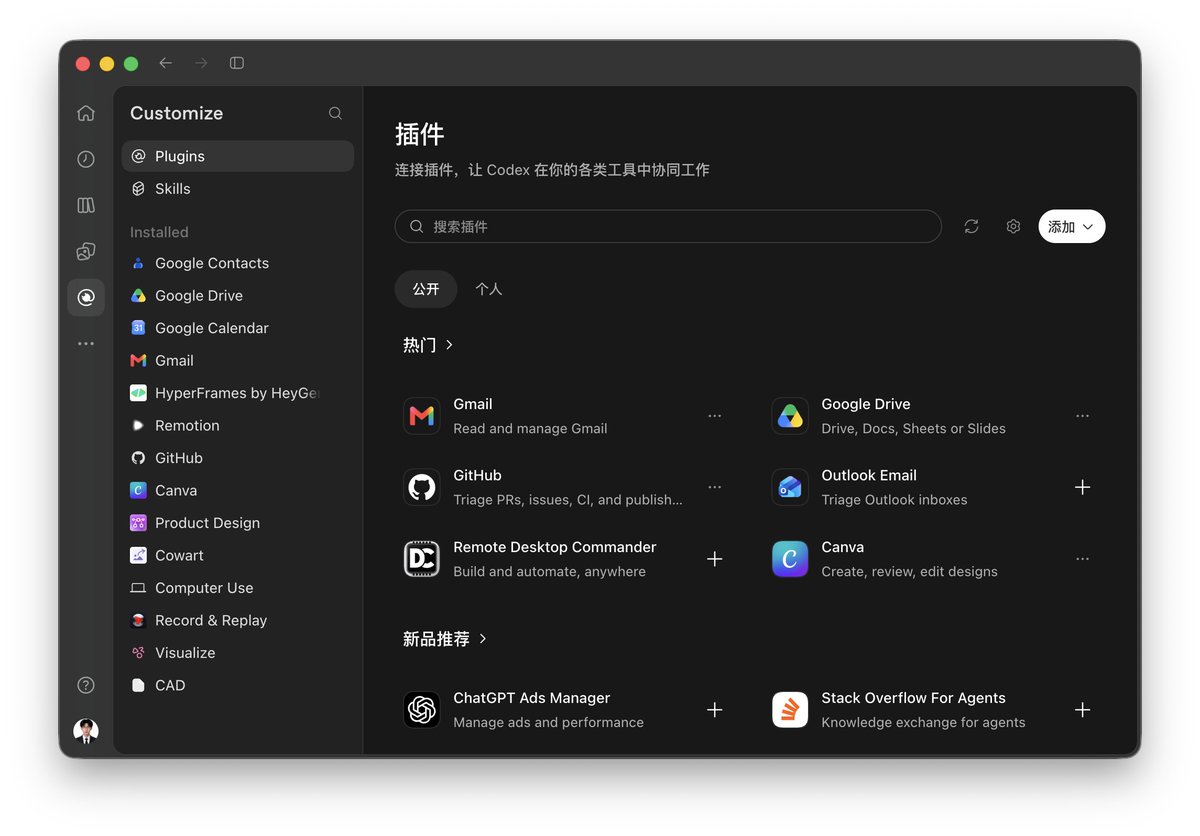Open the chat bubbles icon in rail
1200x836 pixels.
[x=86, y=251]
